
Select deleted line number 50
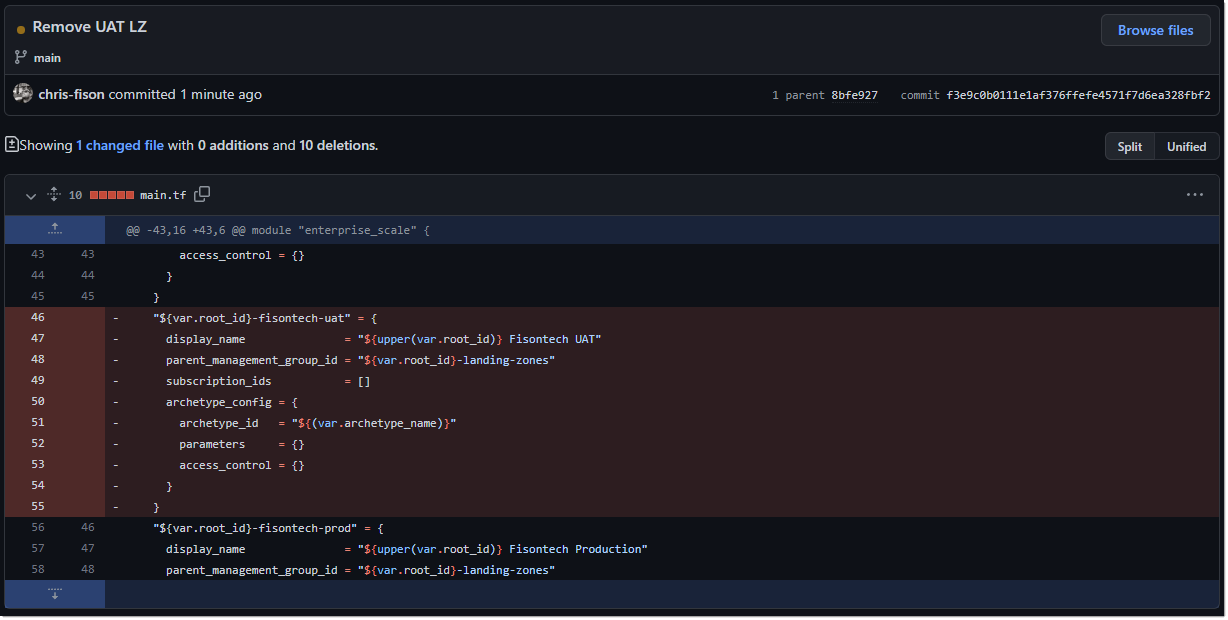coord(38,402)
